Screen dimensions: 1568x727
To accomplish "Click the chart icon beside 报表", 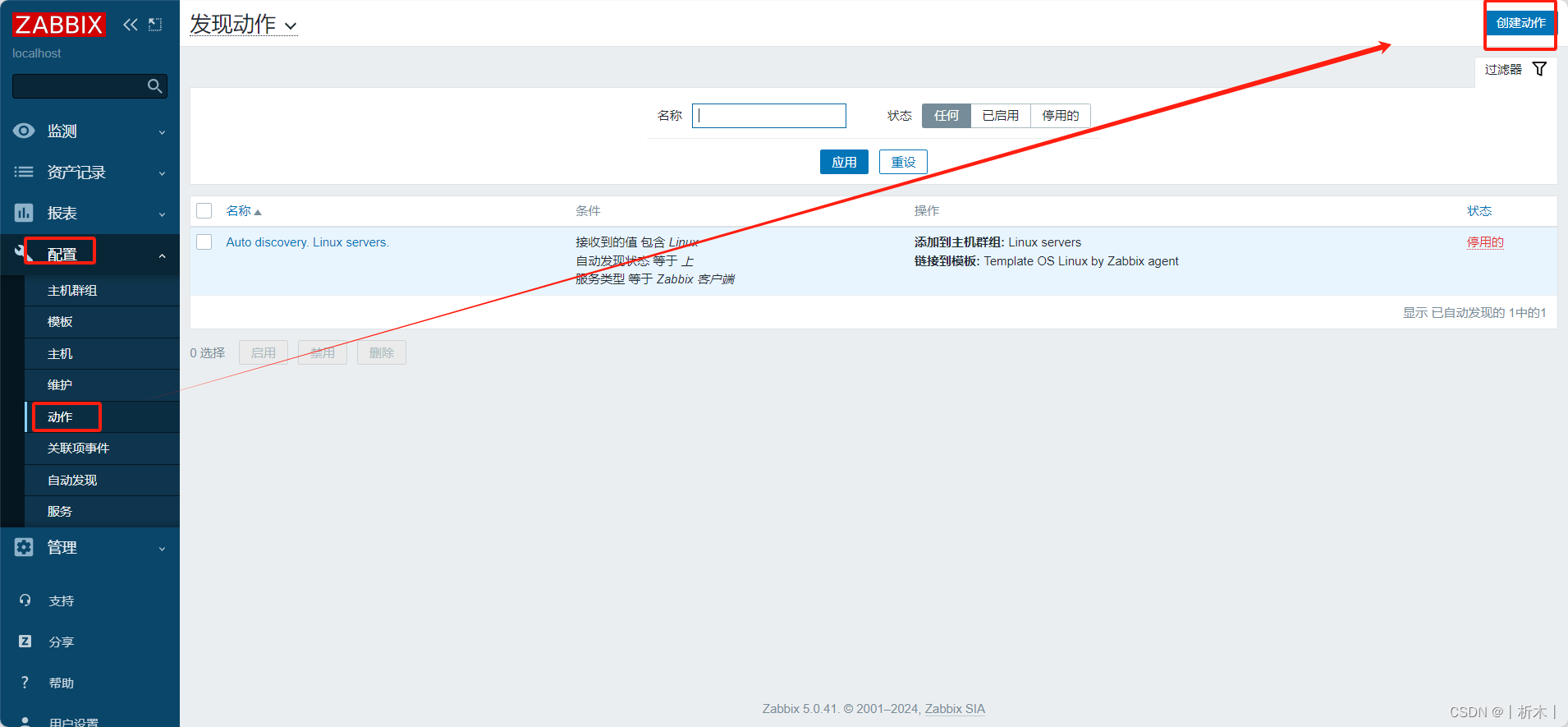I will [25, 213].
